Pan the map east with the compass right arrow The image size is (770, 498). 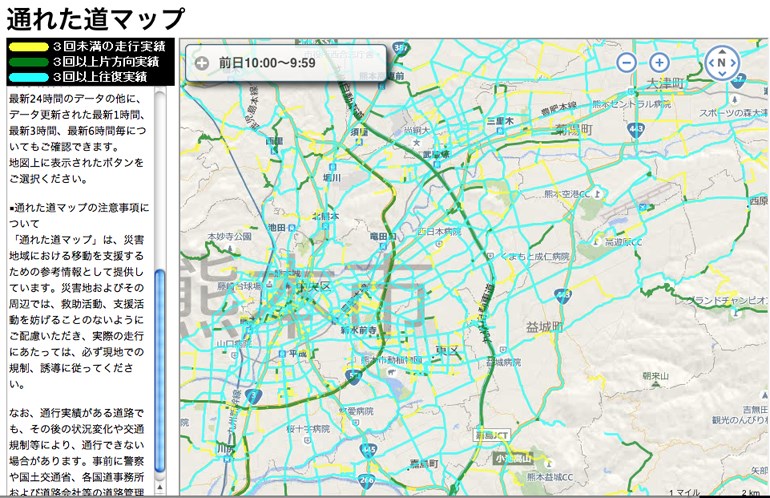click(x=737, y=63)
